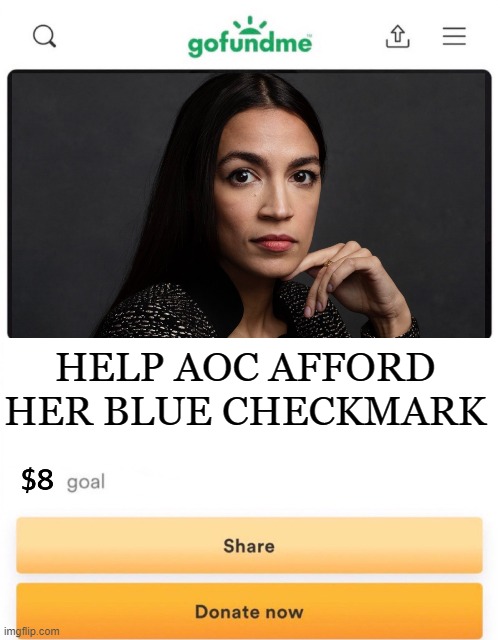Viewport: 500px width, 640px height.
Task: Click the sunburst emblem above gofundme text
Action: [x=250, y=25]
